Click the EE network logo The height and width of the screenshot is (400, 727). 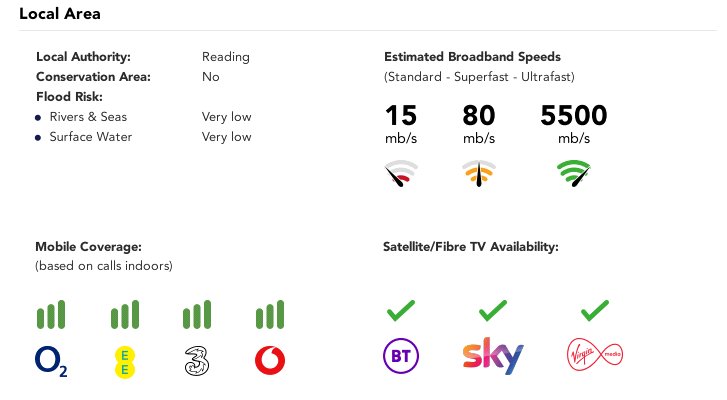point(124,362)
